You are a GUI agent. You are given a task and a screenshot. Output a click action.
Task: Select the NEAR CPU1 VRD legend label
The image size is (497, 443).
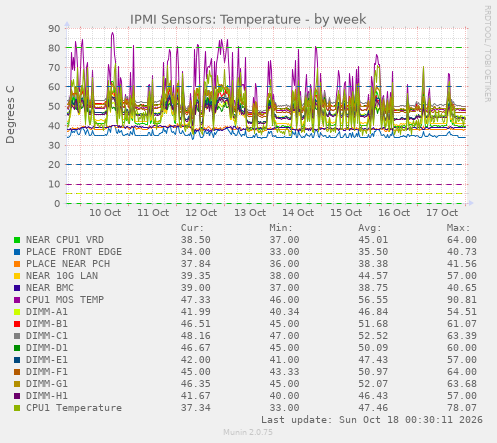65,240
